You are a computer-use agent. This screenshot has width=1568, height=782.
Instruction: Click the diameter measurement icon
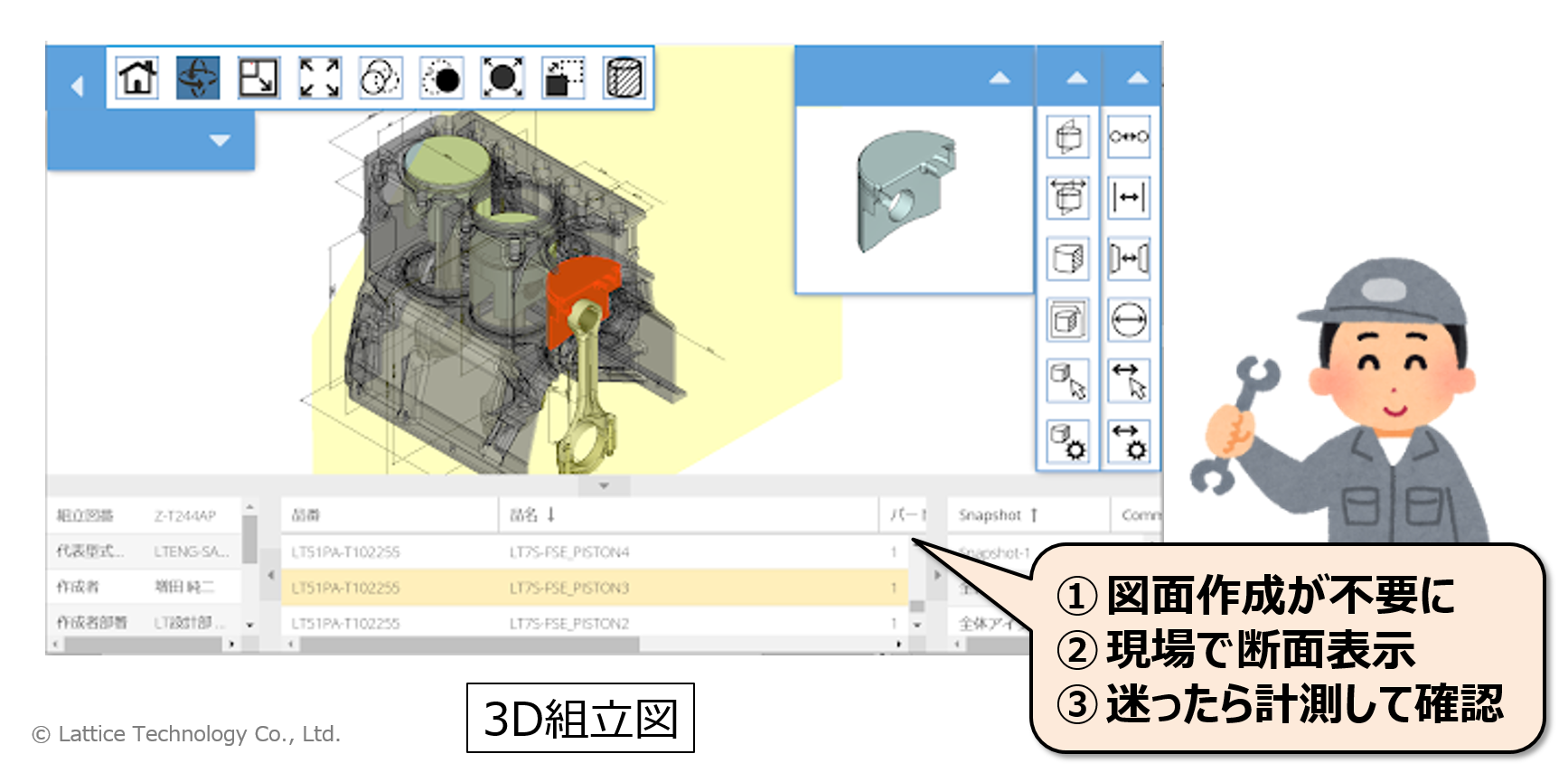tap(1129, 319)
